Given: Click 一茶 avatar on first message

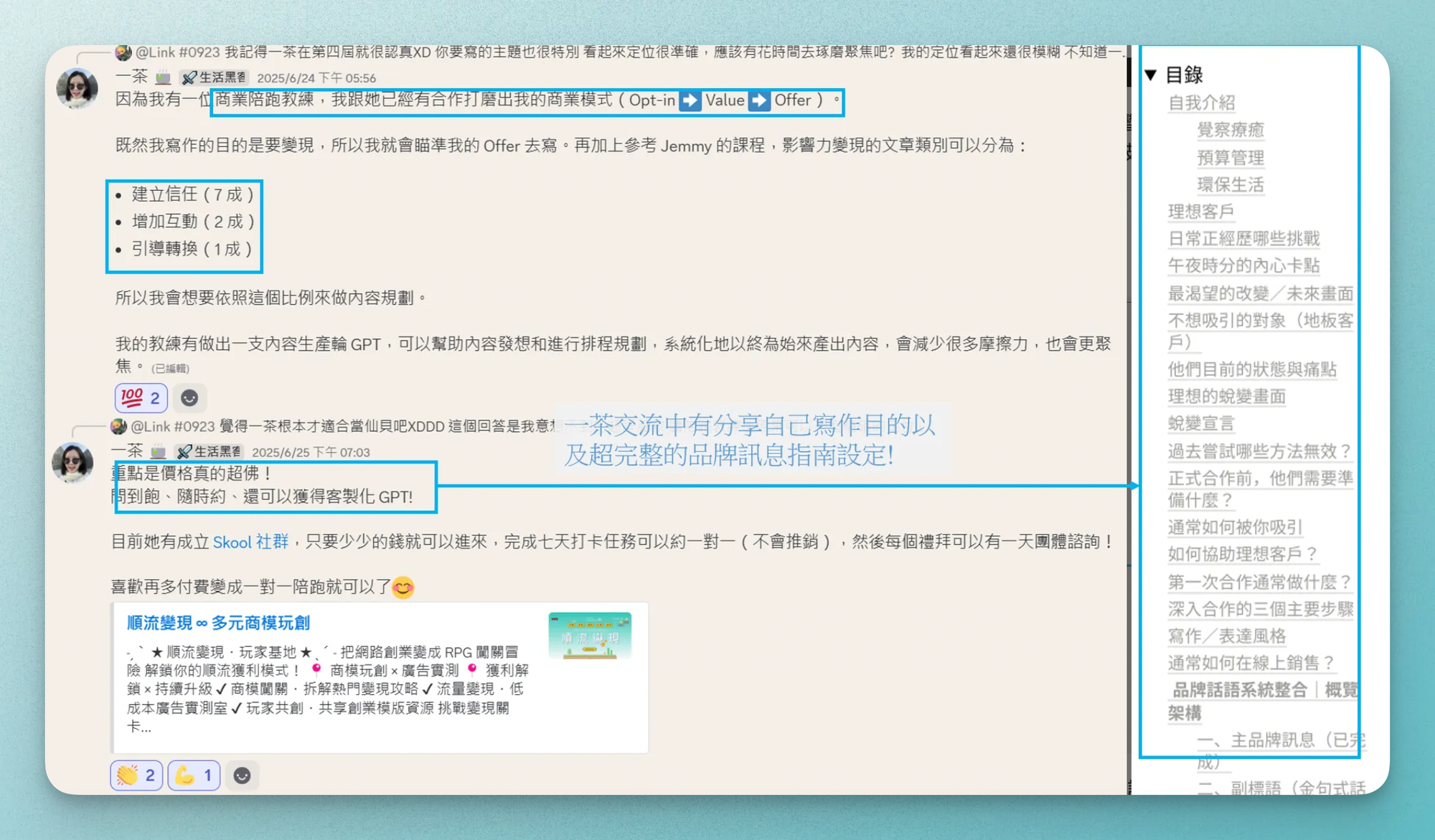Looking at the screenshot, I should click(x=77, y=89).
